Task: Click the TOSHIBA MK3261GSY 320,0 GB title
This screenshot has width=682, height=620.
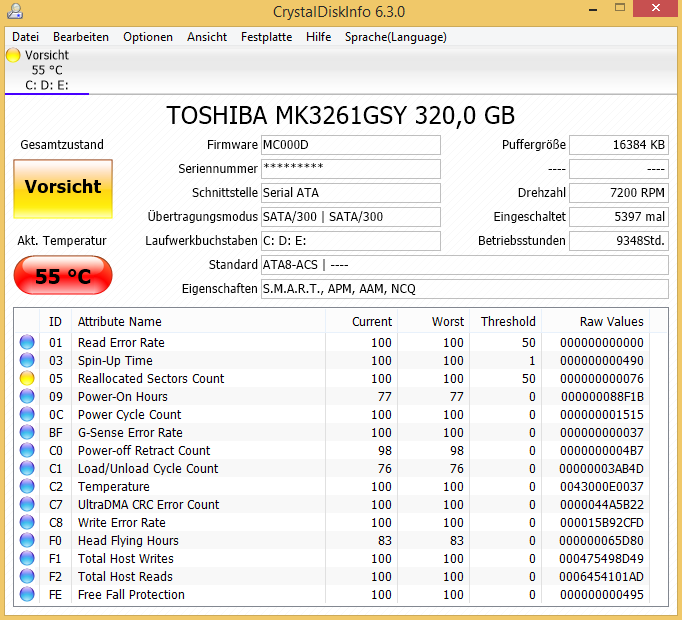Action: click(341, 115)
